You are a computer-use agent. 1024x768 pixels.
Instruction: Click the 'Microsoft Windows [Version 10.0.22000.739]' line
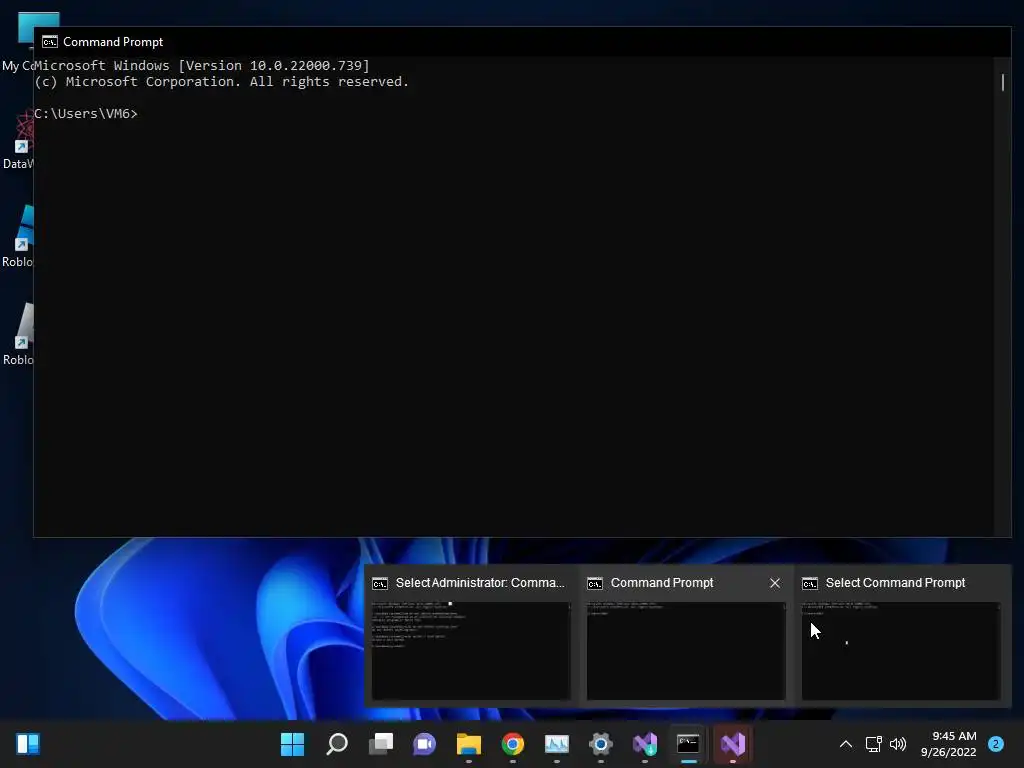[x=202, y=65]
